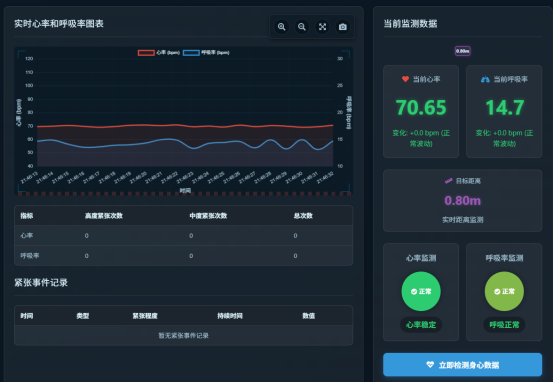Click 心率 row's 中度紧张次数 value

pos(191,236)
